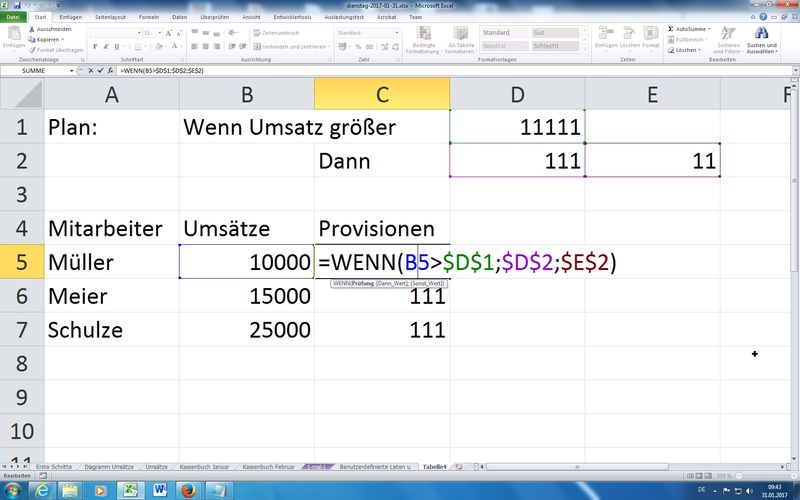Cancel formula entry with X icon
This screenshot has height=500, width=800.
coord(91,71)
